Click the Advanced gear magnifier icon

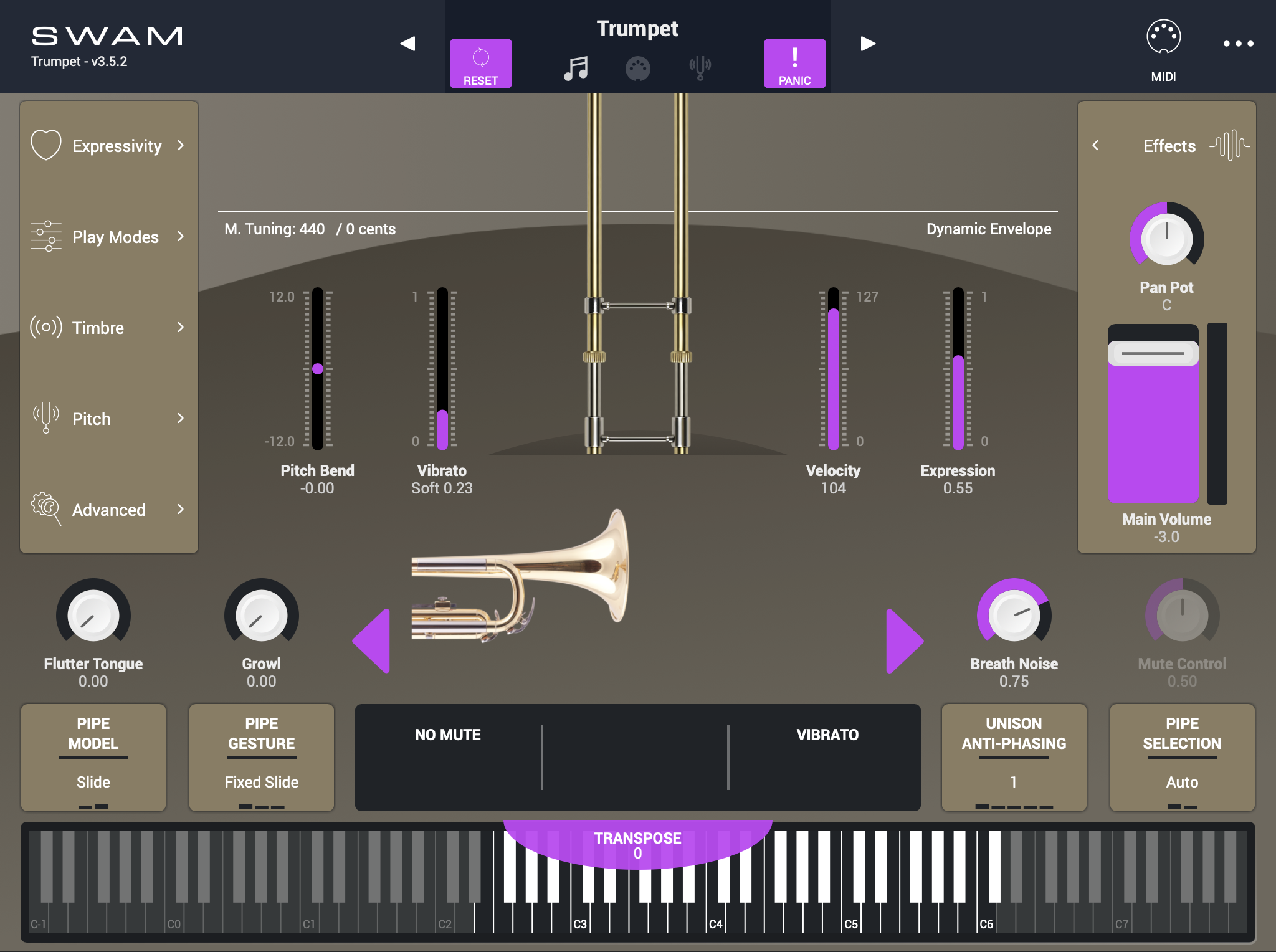[x=46, y=508]
